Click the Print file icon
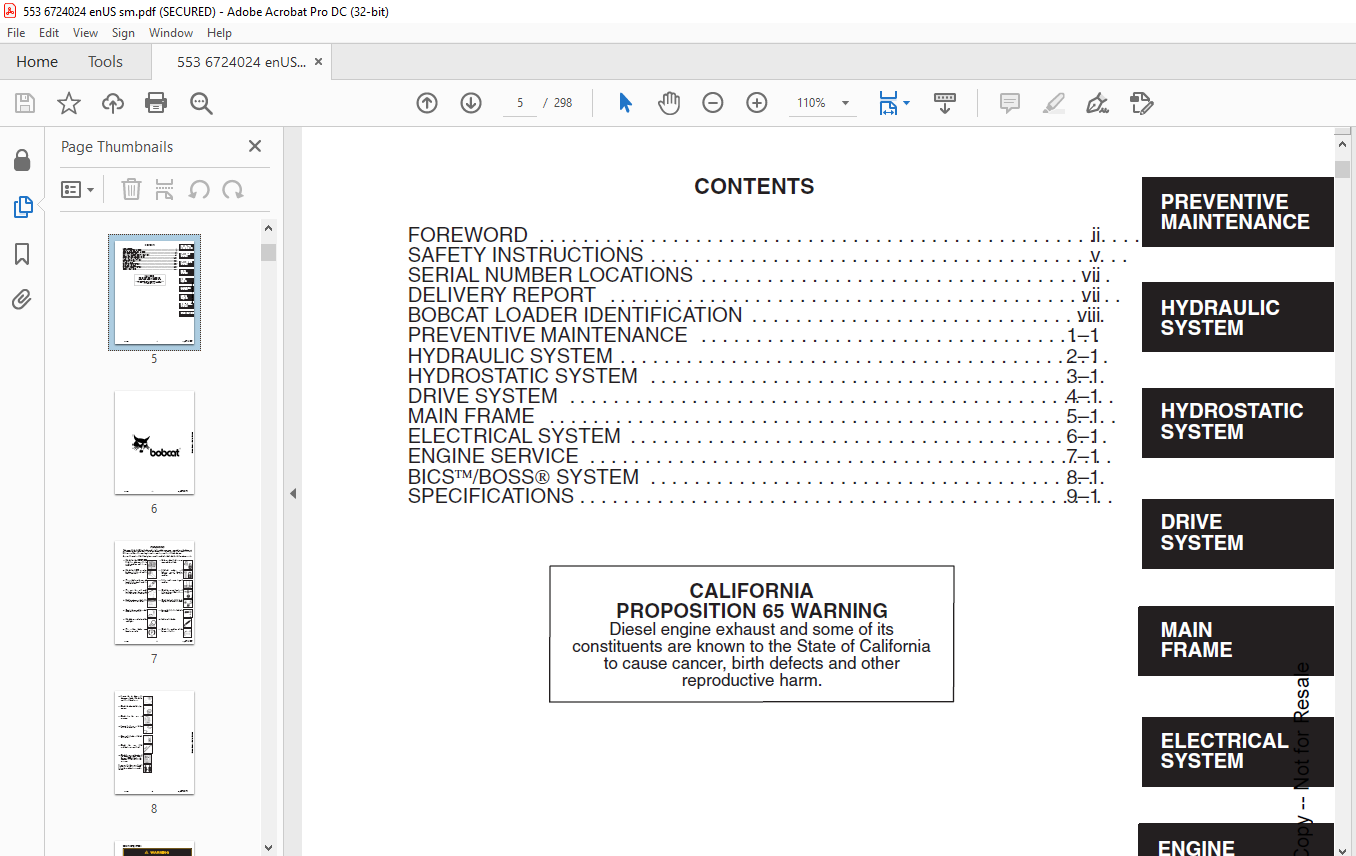1356x856 pixels. pos(156,103)
